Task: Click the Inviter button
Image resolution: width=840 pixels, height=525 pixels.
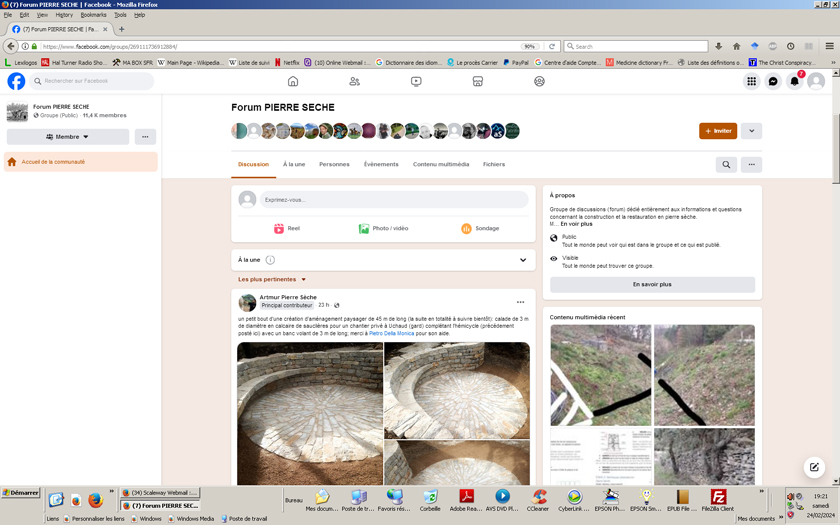Action: coord(718,131)
